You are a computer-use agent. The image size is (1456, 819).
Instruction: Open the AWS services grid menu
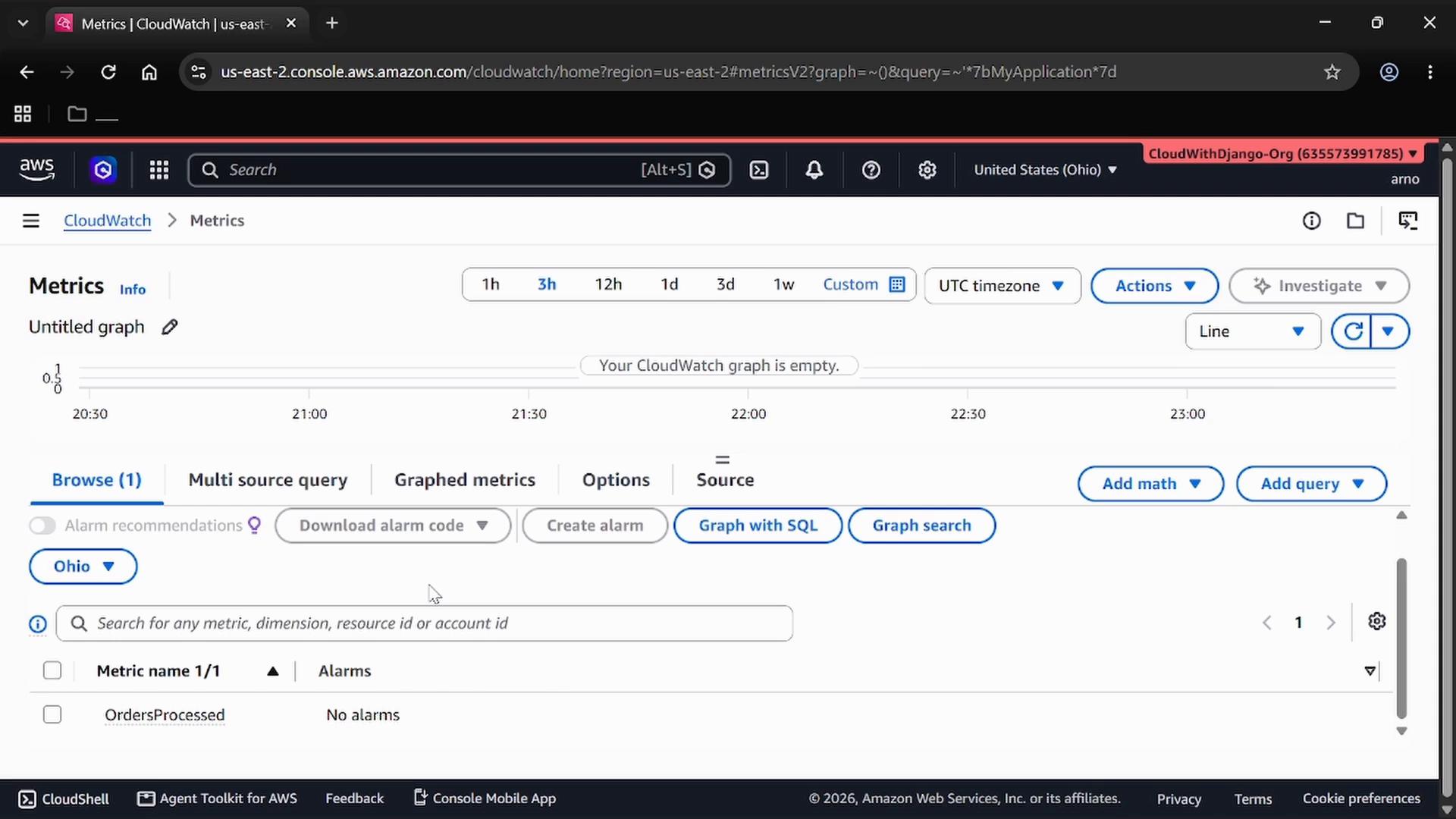click(158, 170)
